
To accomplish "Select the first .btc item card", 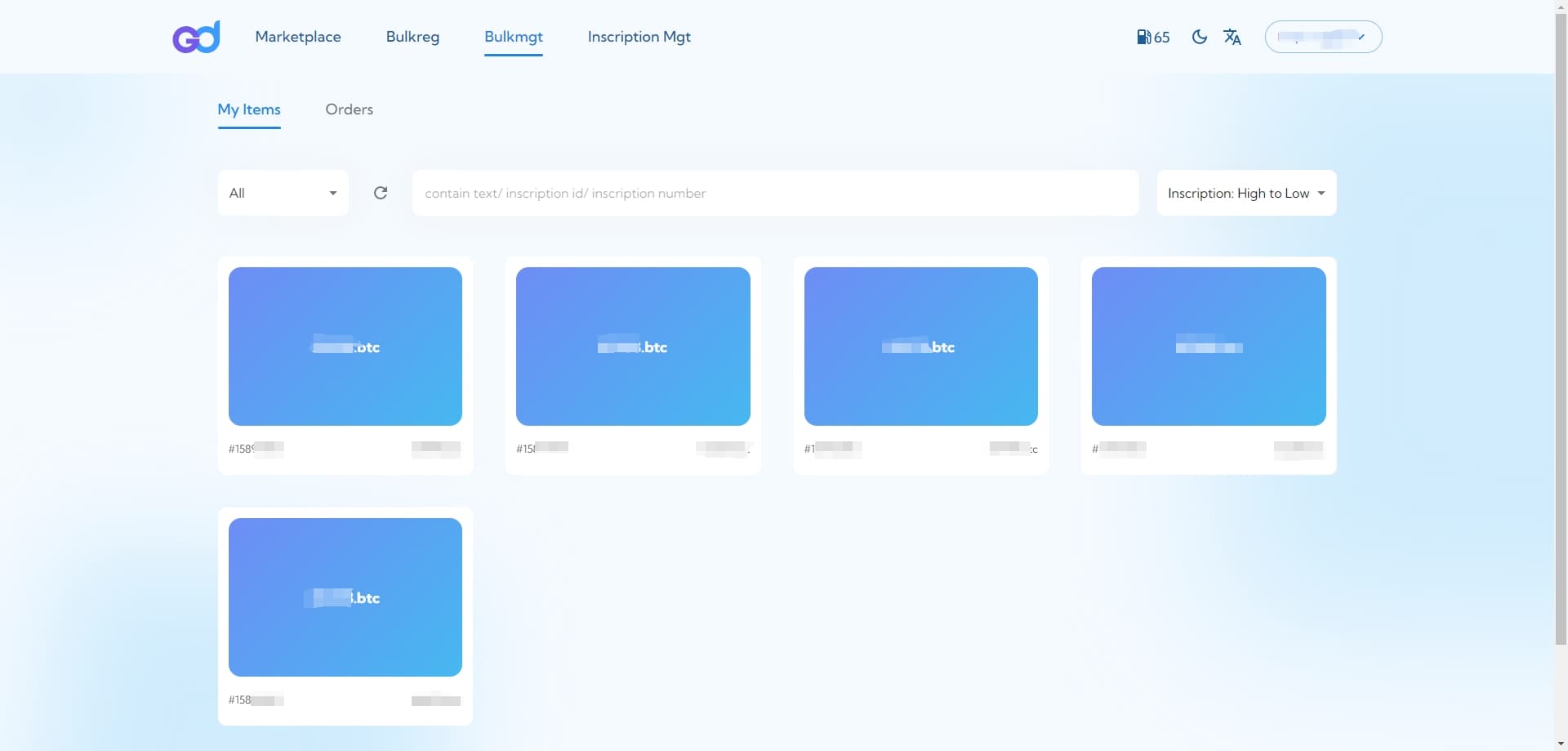I will [345, 346].
